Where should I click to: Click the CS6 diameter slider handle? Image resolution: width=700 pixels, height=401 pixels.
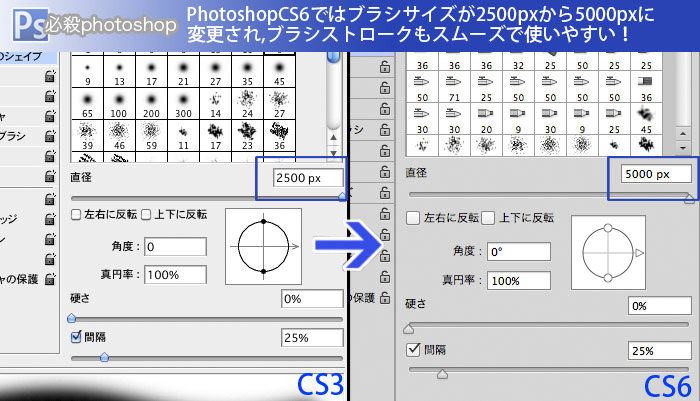click(690, 198)
